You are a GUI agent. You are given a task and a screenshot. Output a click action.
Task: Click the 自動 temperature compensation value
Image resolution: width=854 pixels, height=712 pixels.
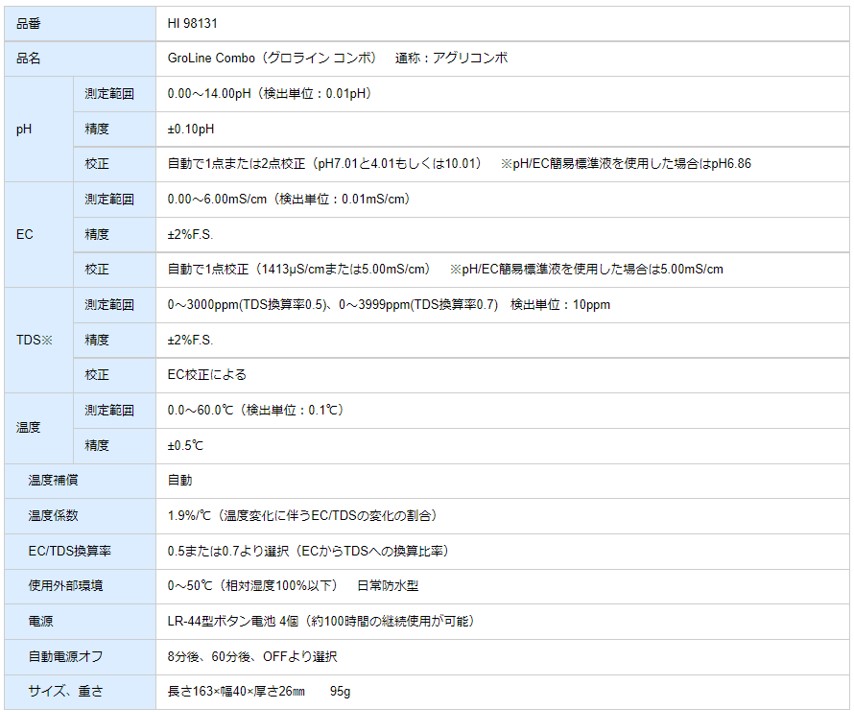[x=180, y=480]
